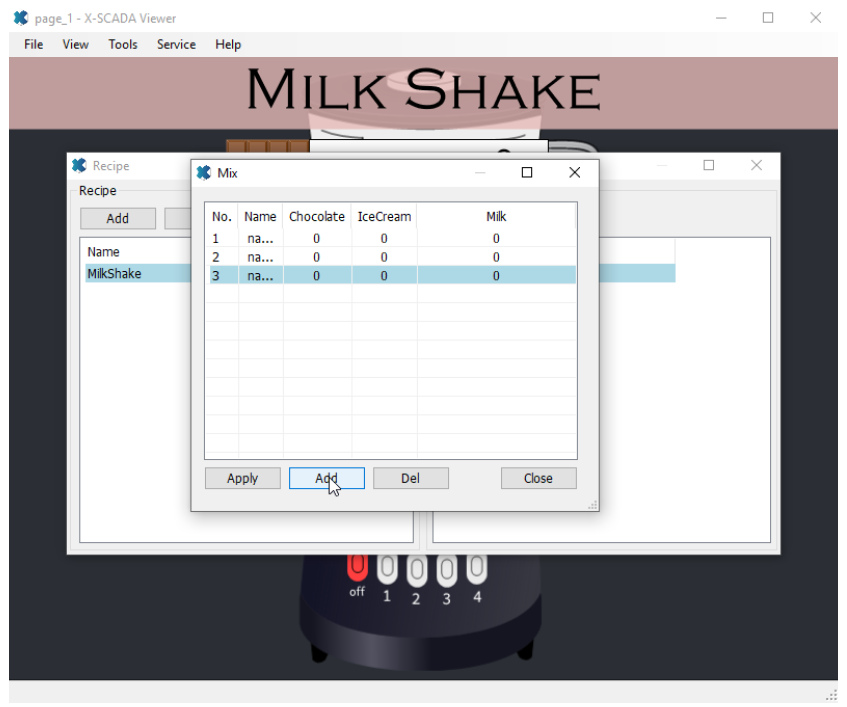Maximize the X-SCADA Viewer window

click(x=768, y=18)
